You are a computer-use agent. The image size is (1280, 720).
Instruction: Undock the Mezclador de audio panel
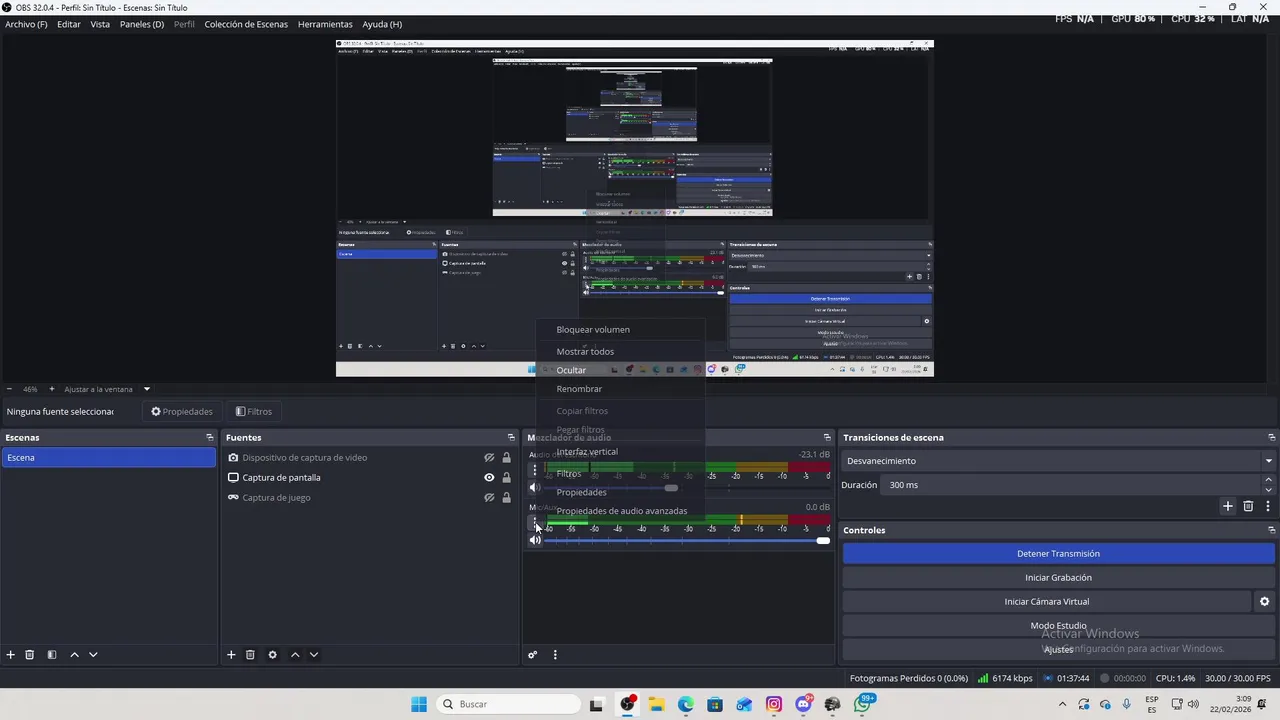[827, 437]
